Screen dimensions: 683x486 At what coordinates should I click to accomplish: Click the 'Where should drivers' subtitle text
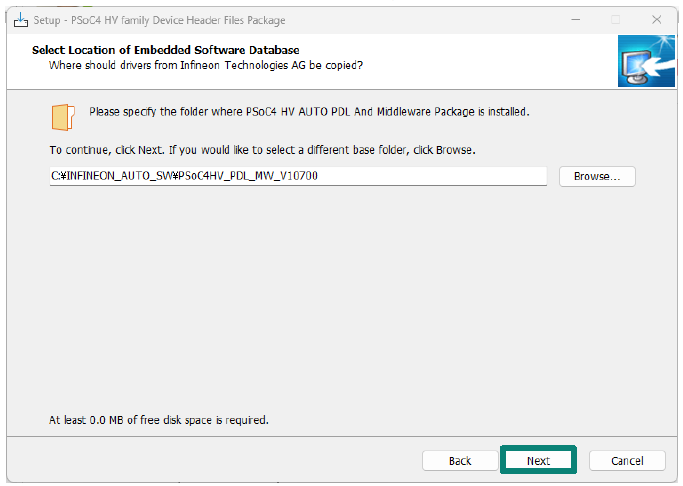206,65
